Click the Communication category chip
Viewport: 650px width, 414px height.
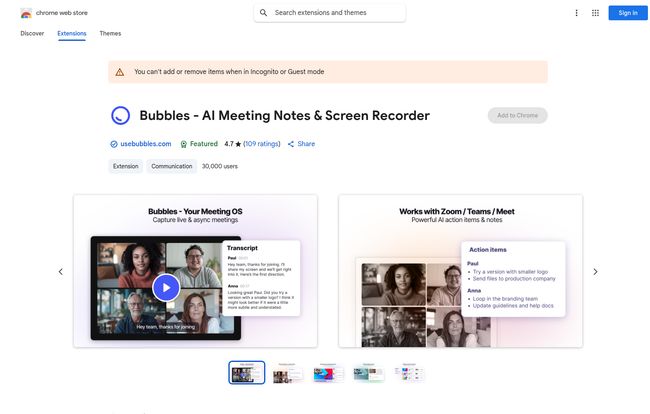click(172, 166)
